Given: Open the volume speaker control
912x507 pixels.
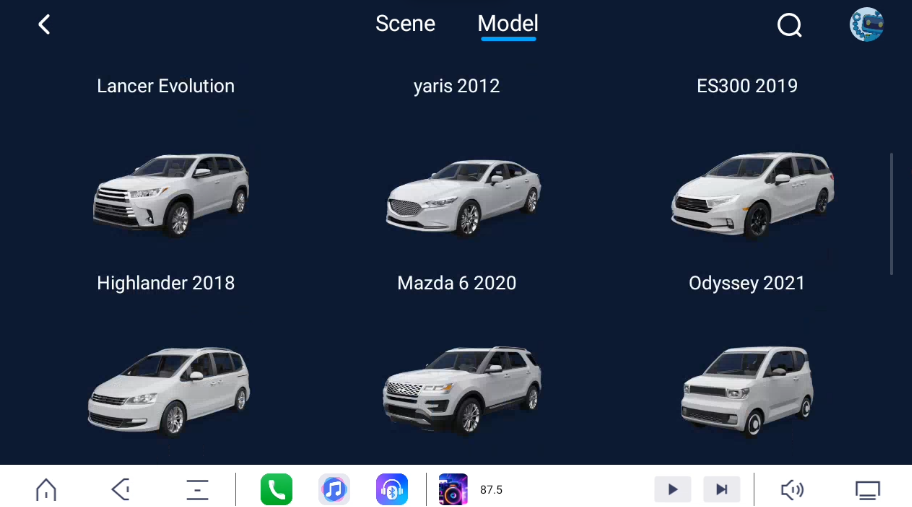Looking at the screenshot, I should point(792,490).
